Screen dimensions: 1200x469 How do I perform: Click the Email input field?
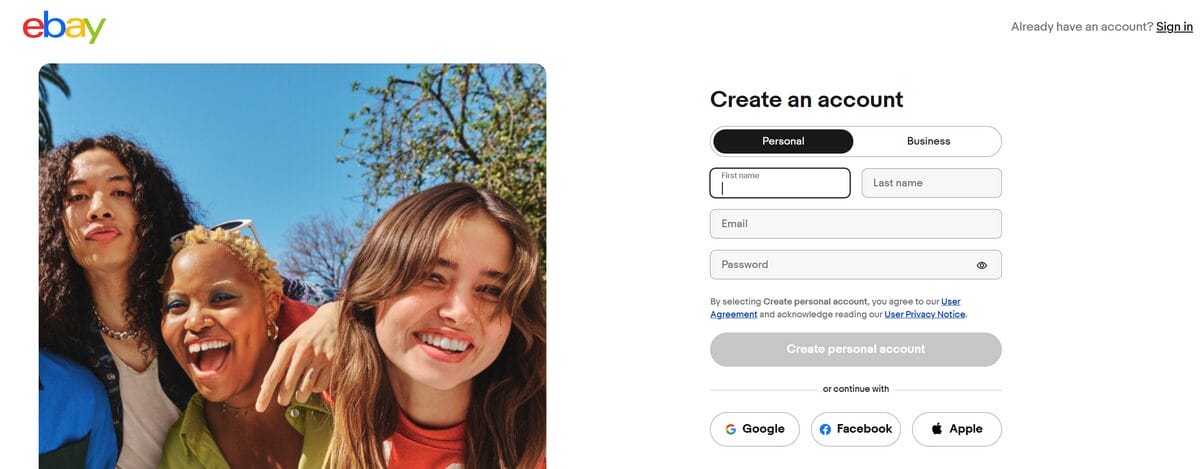click(855, 224)
